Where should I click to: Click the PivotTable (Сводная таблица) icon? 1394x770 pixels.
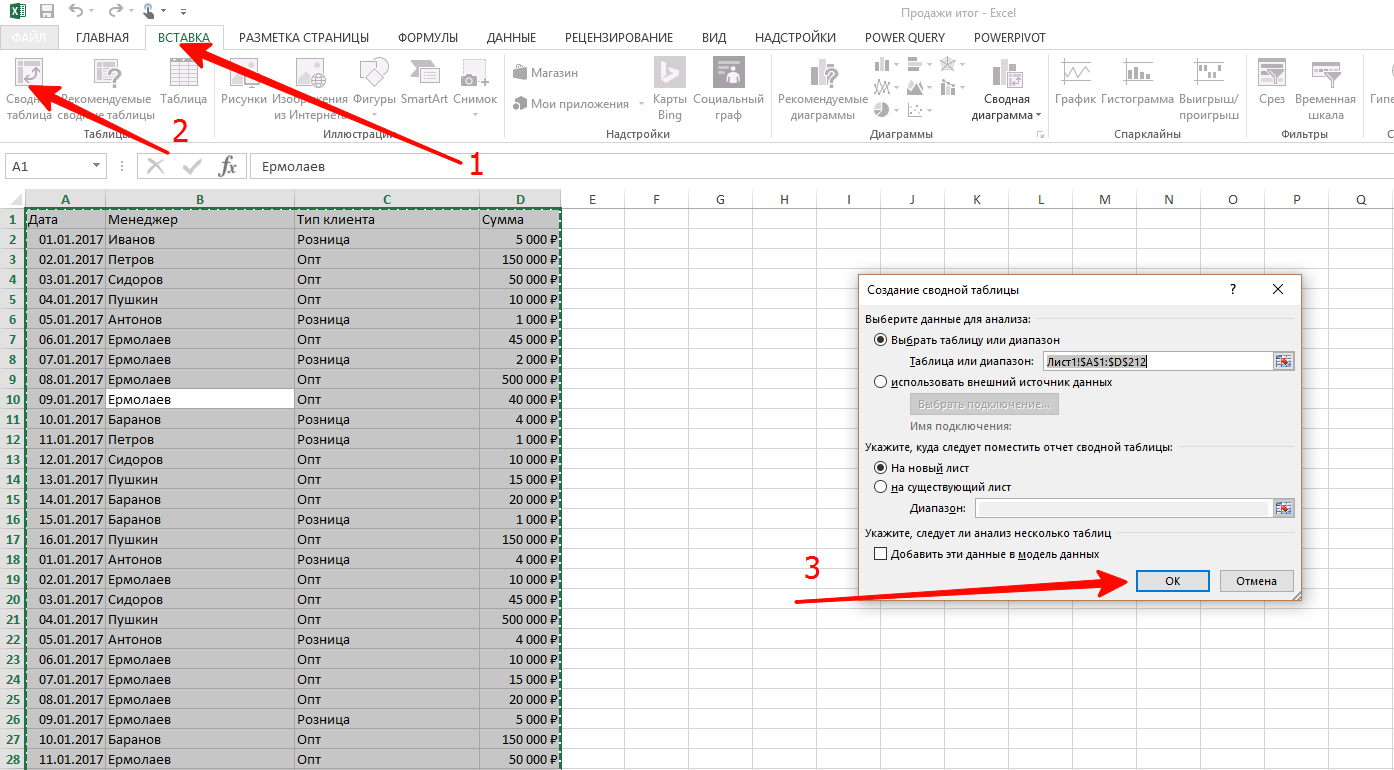click(29, 73)
